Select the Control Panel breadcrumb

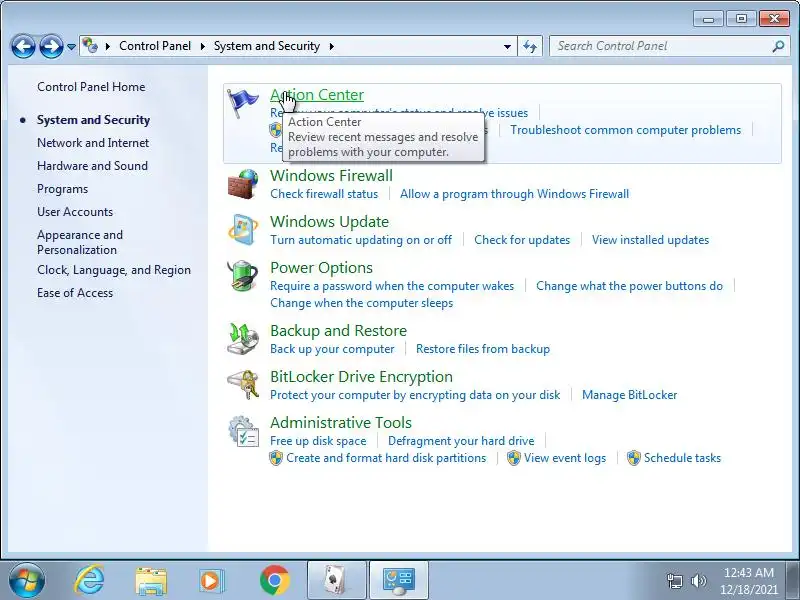[155, 46]
